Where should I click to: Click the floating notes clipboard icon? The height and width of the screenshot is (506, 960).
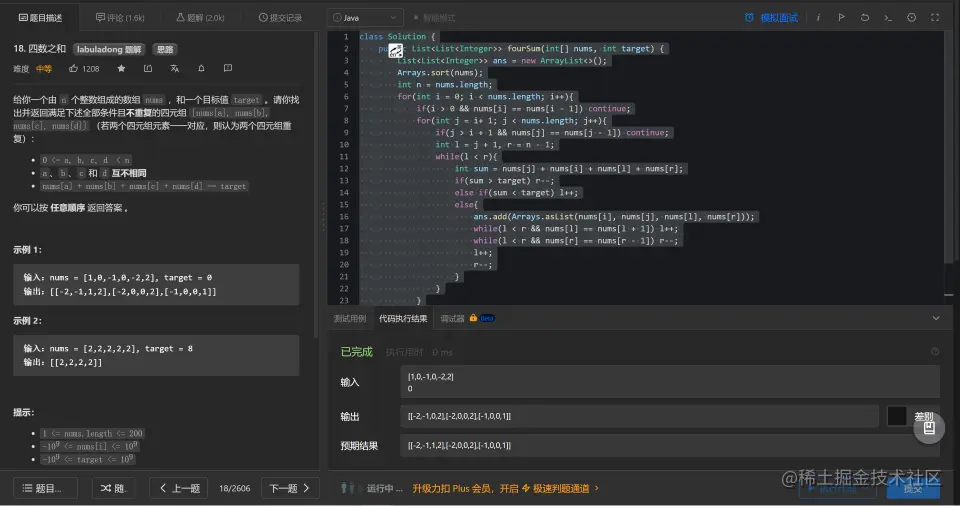click(x=929, y=428)
